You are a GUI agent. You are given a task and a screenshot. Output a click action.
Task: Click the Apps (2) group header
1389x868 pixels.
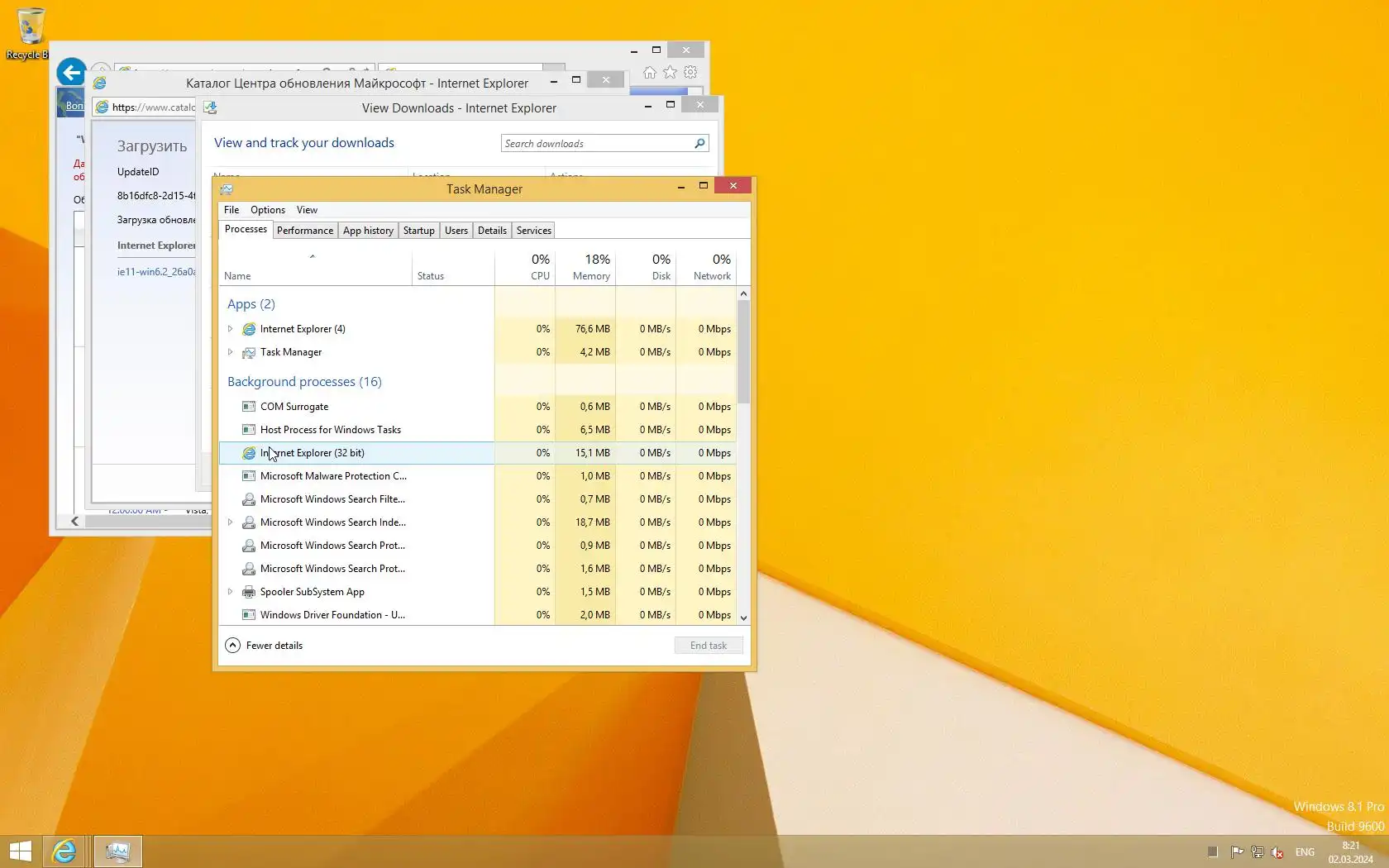tap(251, 304)
